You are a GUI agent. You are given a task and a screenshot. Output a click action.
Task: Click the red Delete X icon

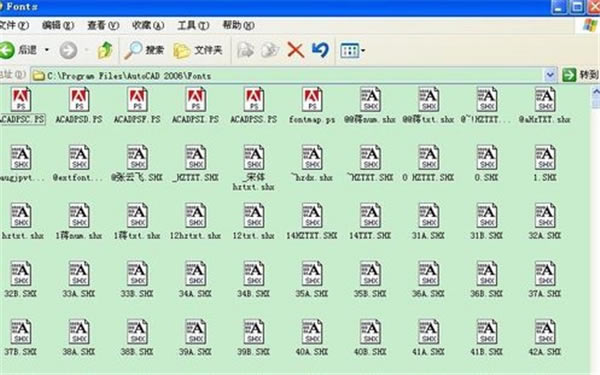click(295, 50)
